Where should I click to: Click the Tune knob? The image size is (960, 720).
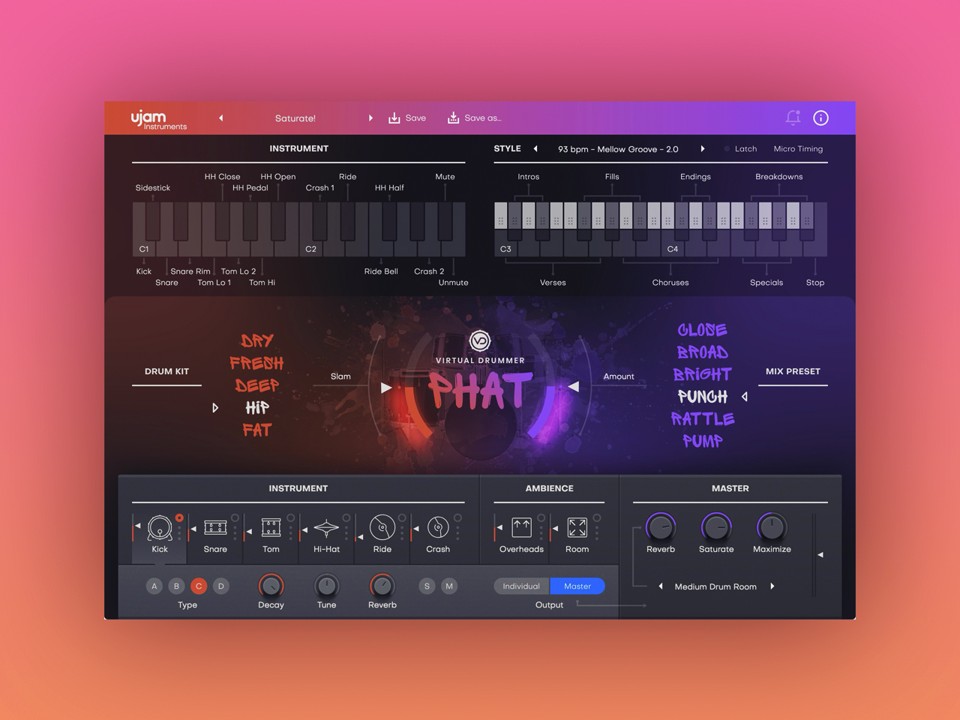click(x=326, y=586)
